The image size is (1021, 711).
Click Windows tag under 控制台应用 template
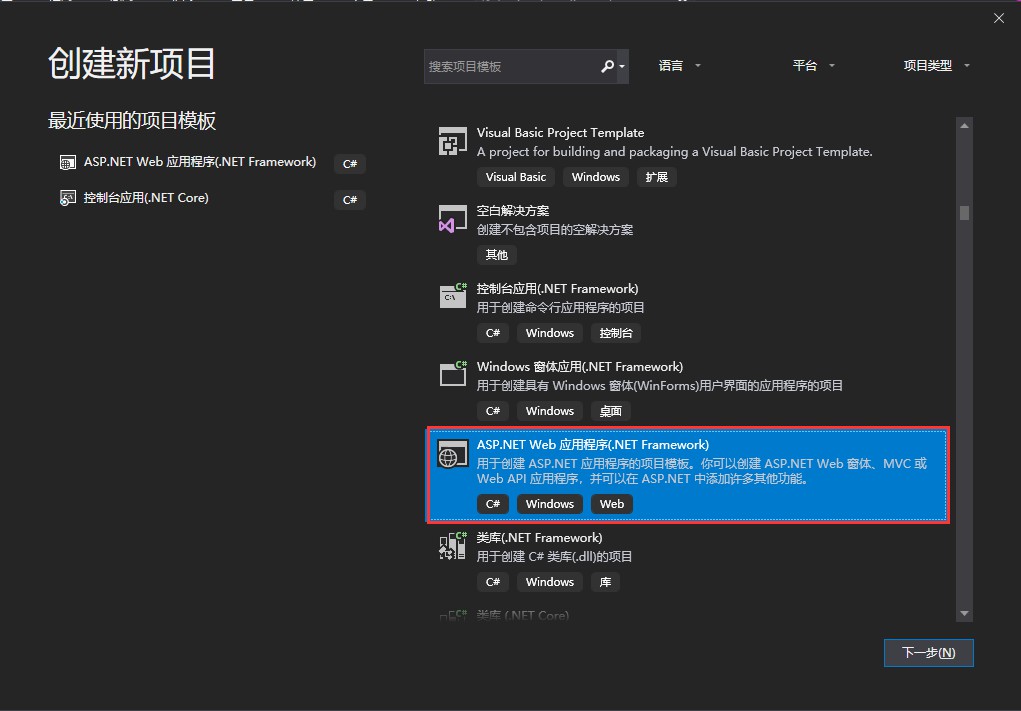click(x=550, y=333)
